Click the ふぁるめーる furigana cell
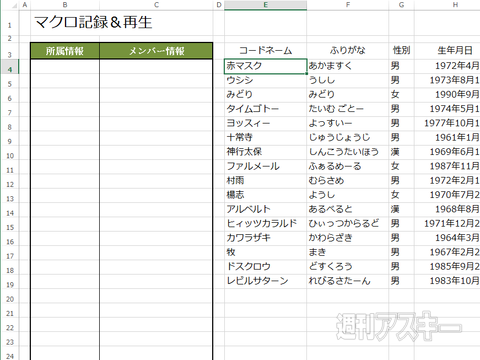Viewport: 480px width, 360px height. click(x=348, y=166)
